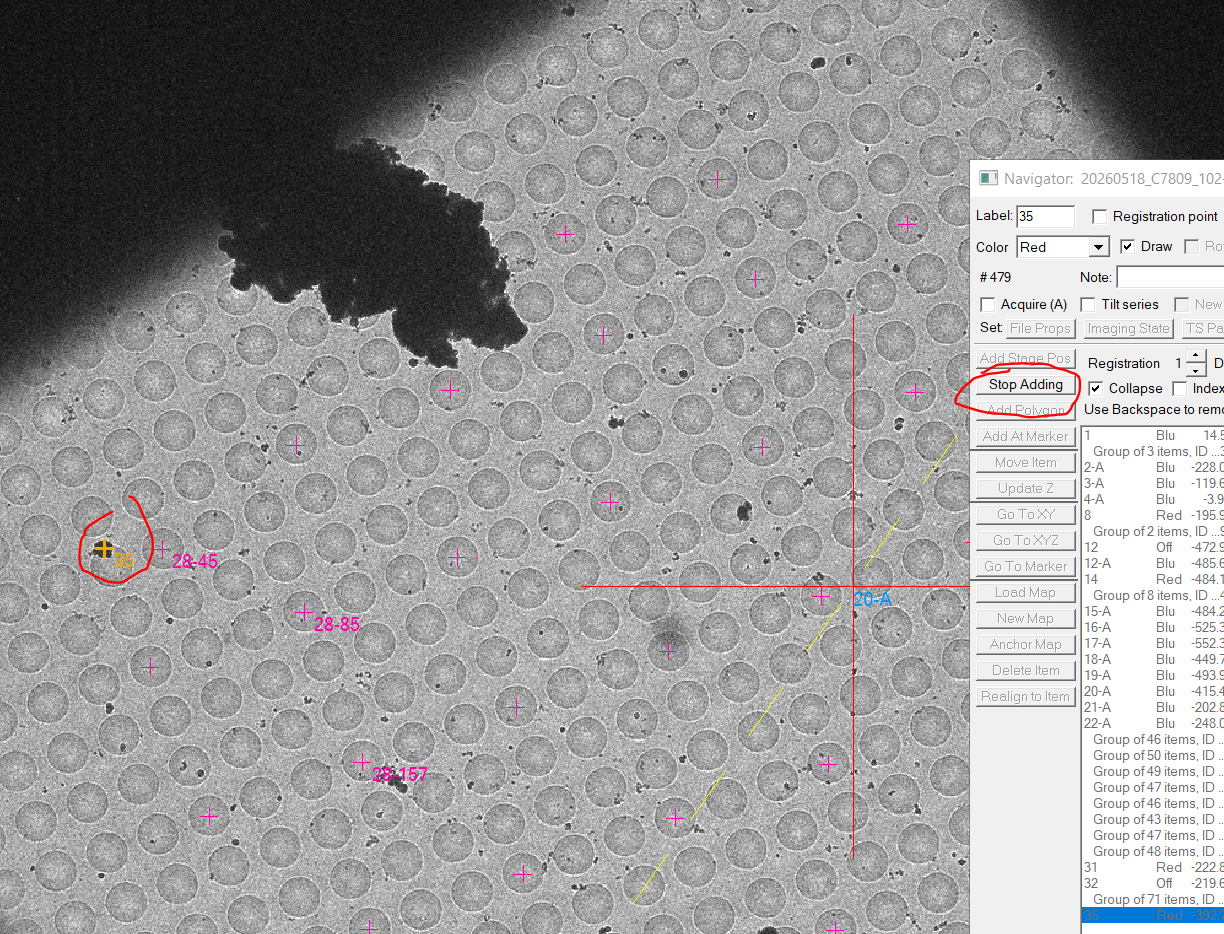Toggle the Registration point checkbox

(1100, 216)
